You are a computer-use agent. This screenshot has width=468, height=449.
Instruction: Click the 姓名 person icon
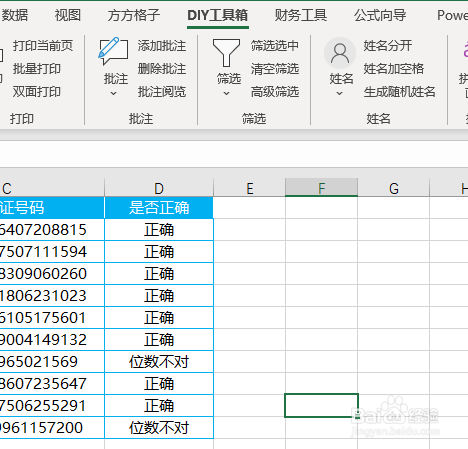pyautogui.click(x=340, y=53)
